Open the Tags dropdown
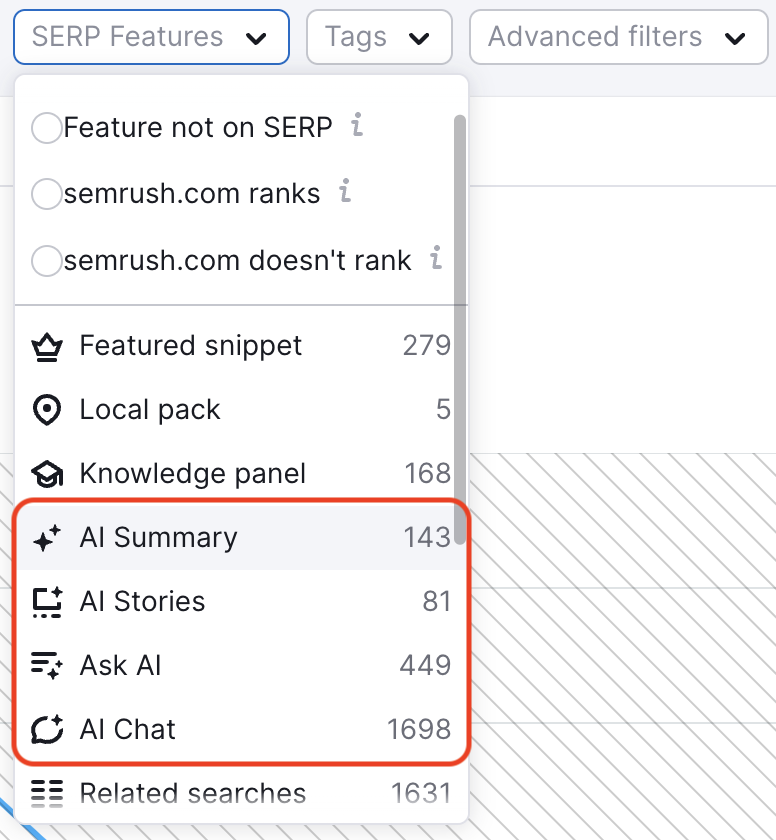The height and width of the screenshot is (840, 776). (x=379, y=37)
